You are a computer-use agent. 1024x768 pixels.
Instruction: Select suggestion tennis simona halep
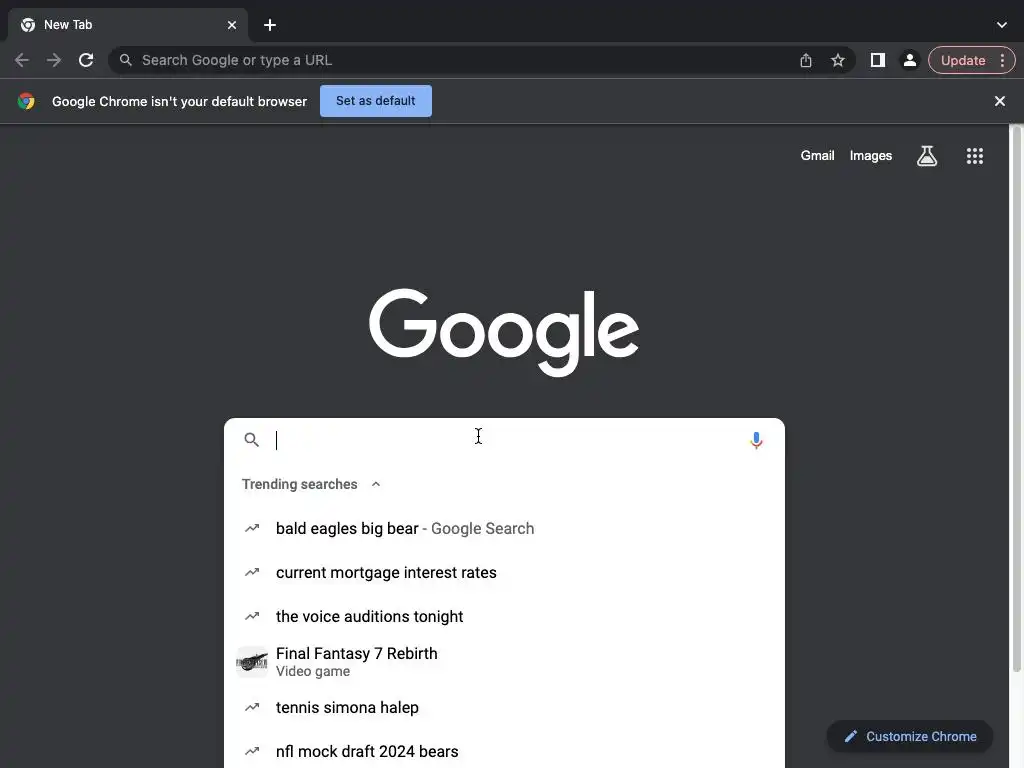pyautogui.click(x=504, y=707)
